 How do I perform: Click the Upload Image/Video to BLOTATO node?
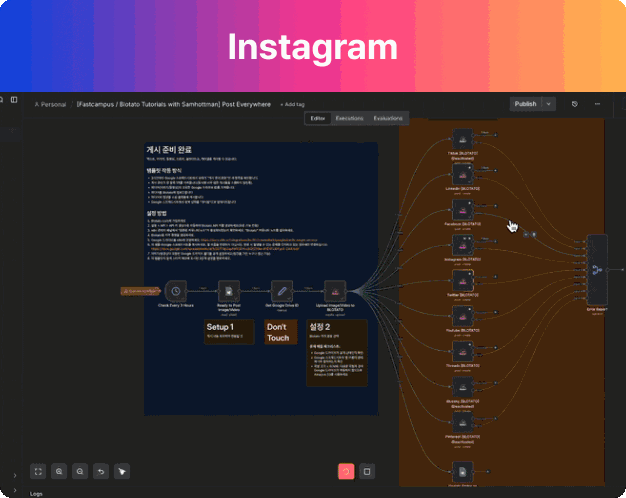335,291
